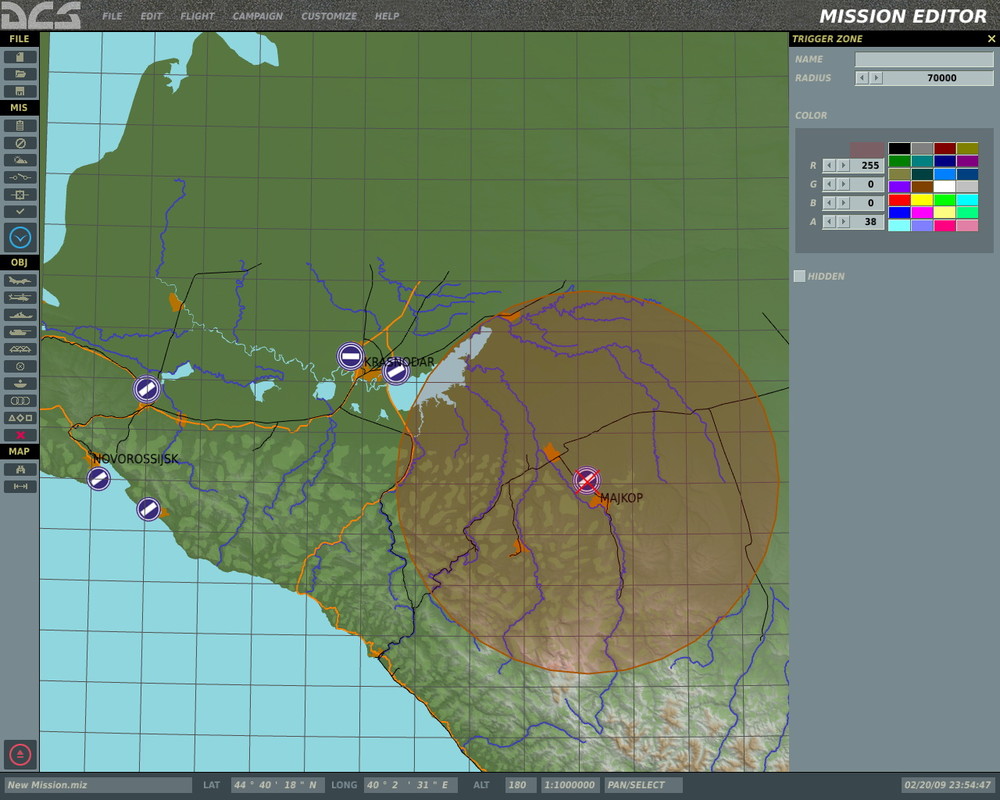
Task: Select the ship group placement tool
Action: click(x=20, y=315)
